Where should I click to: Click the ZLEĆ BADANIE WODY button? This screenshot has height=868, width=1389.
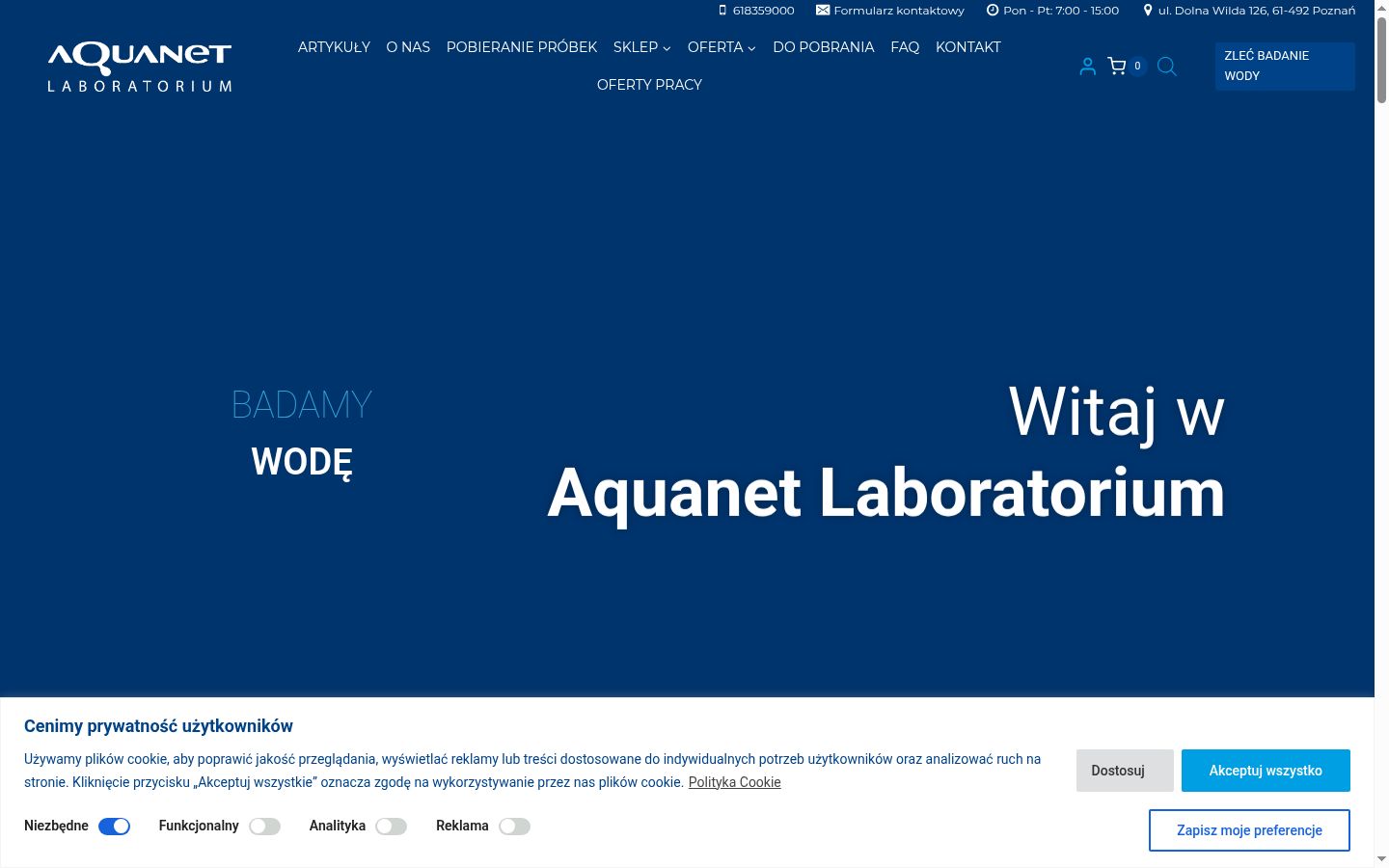coord(1285,66)
